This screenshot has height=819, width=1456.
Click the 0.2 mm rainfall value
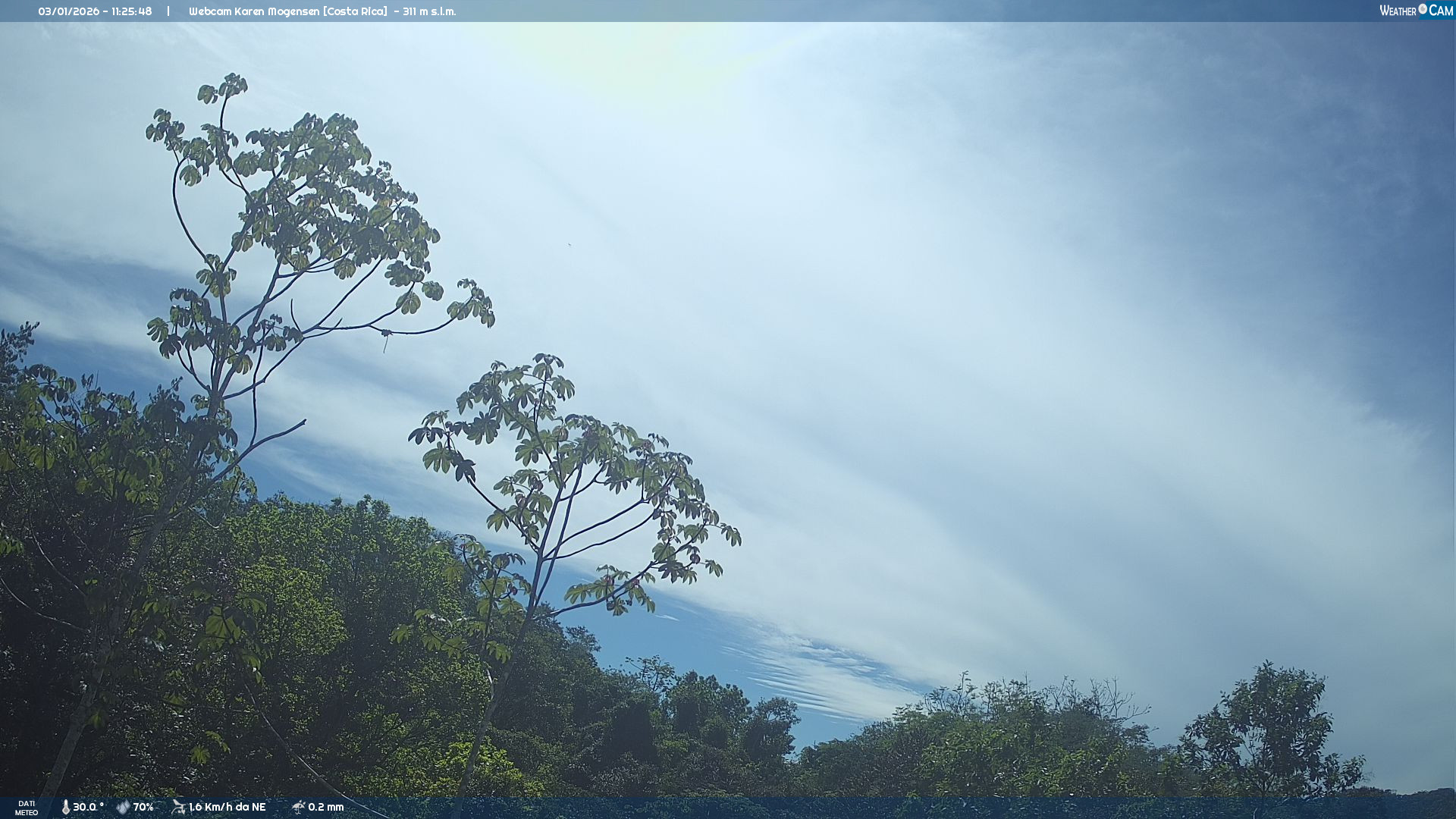[x=325, y=807]
